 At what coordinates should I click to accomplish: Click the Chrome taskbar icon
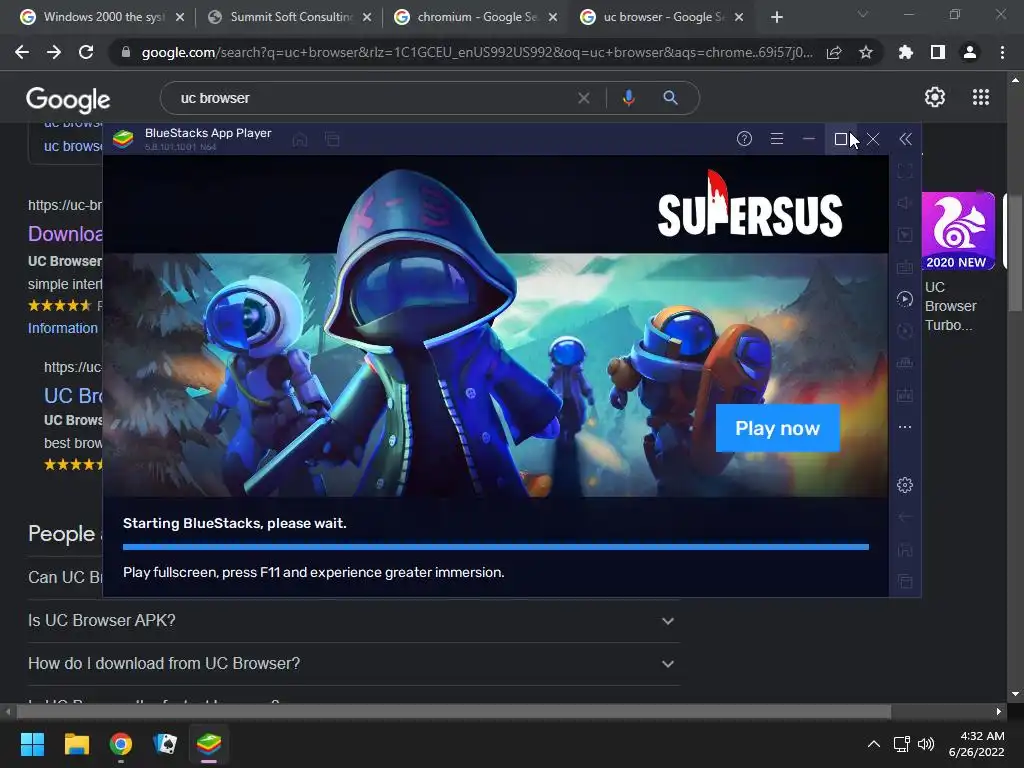pos(121,744)
